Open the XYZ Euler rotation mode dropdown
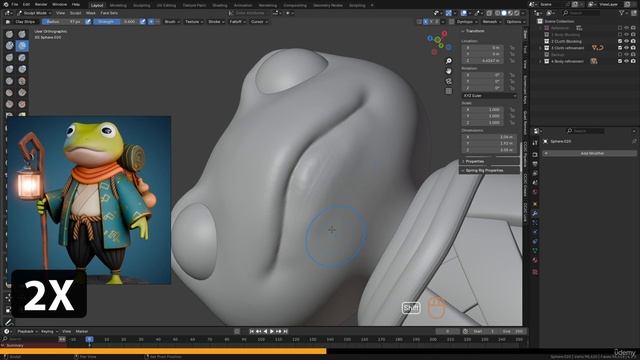Viewport: 640px width, 360px height. (489, 96)
